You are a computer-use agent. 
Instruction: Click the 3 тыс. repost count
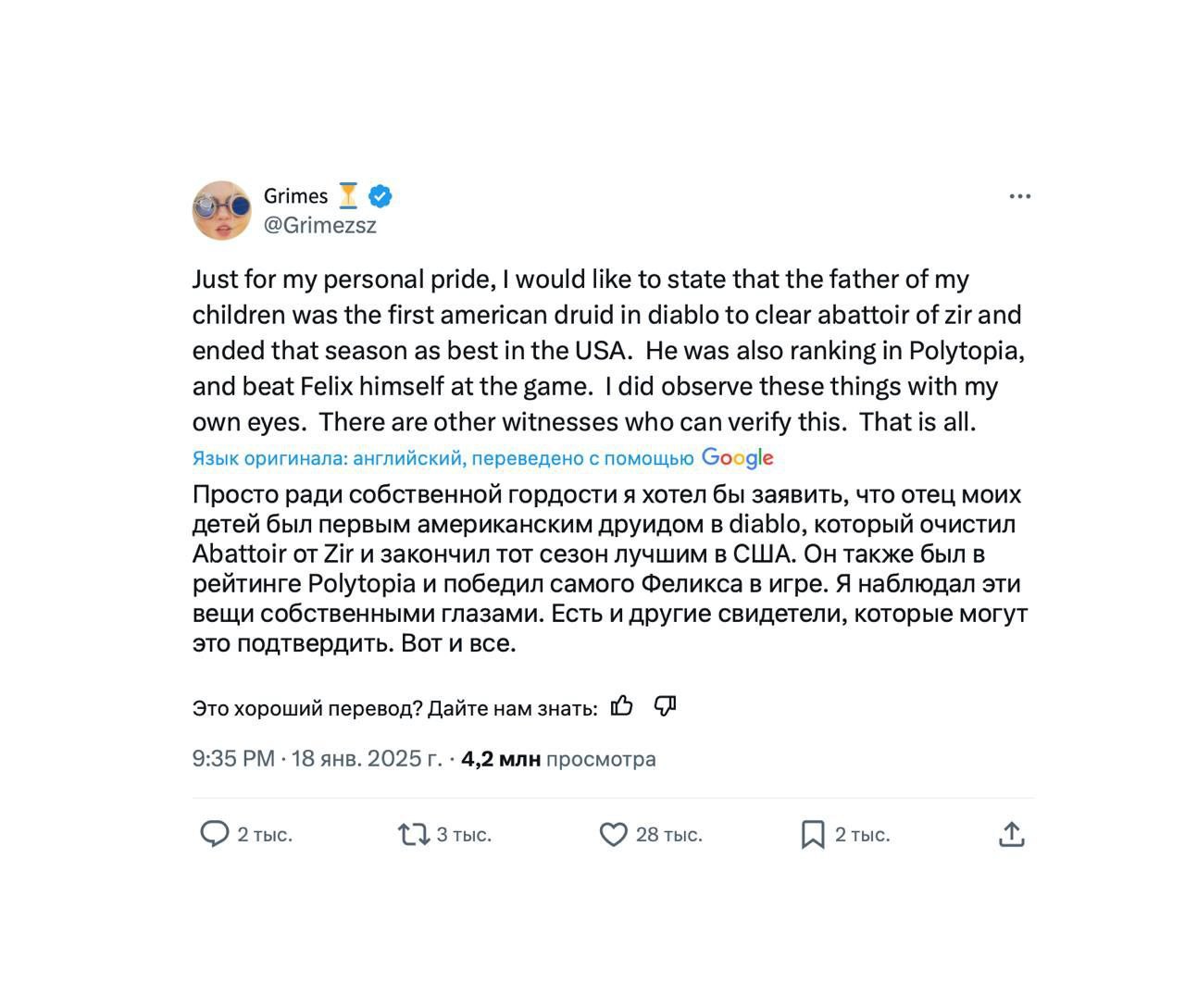click(x=464, y=835)
